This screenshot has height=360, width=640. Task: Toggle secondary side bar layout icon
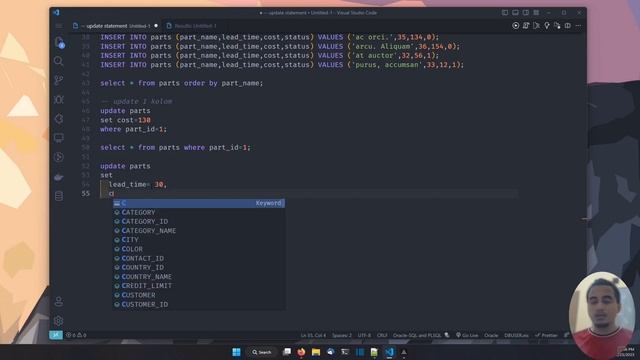point(526,13)
